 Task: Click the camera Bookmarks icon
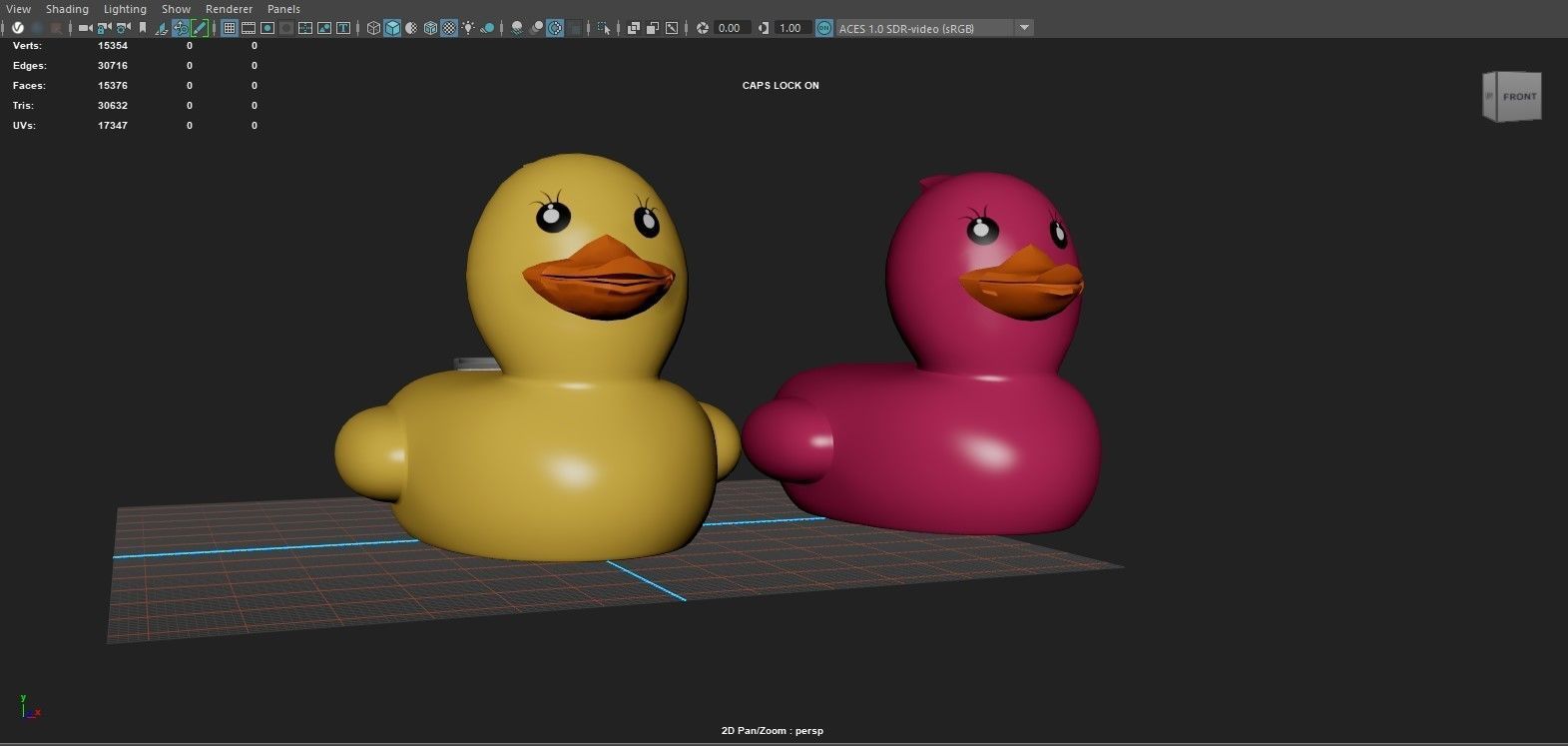[x=143, y=28]
